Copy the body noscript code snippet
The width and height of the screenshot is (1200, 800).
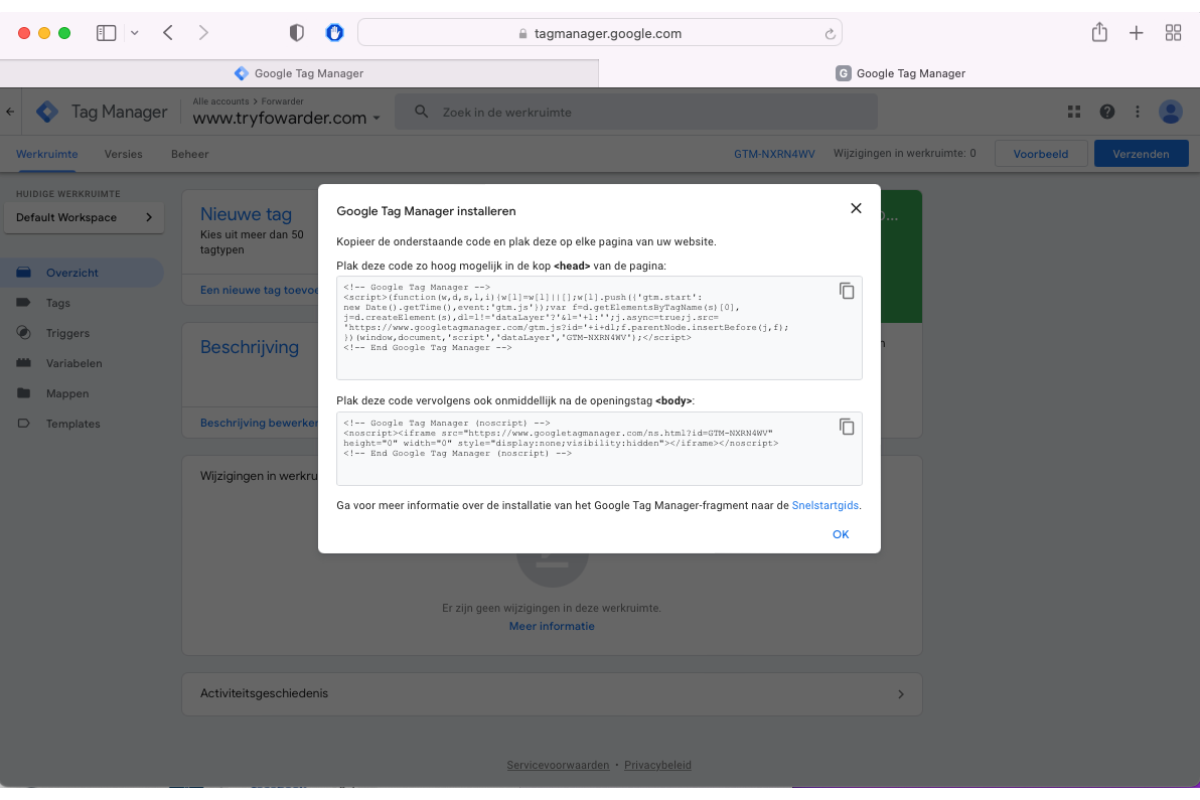coord(847,427)
